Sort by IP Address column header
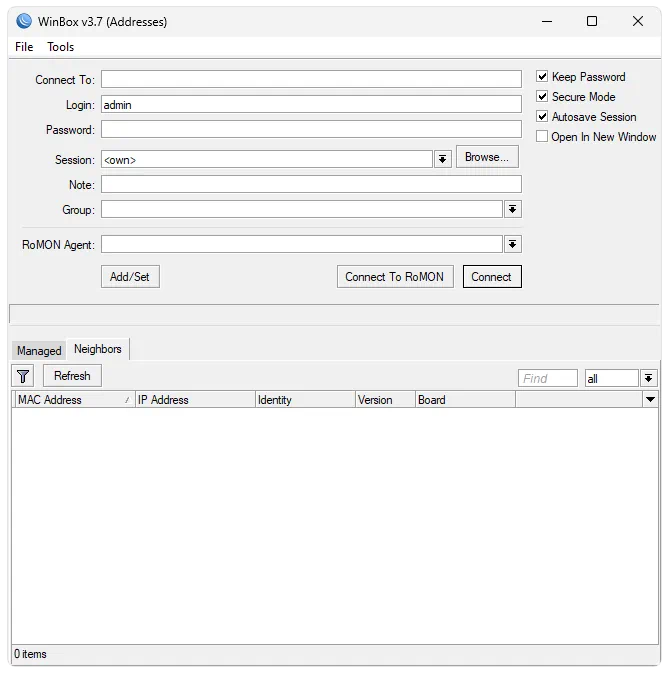 coord(195,399)
